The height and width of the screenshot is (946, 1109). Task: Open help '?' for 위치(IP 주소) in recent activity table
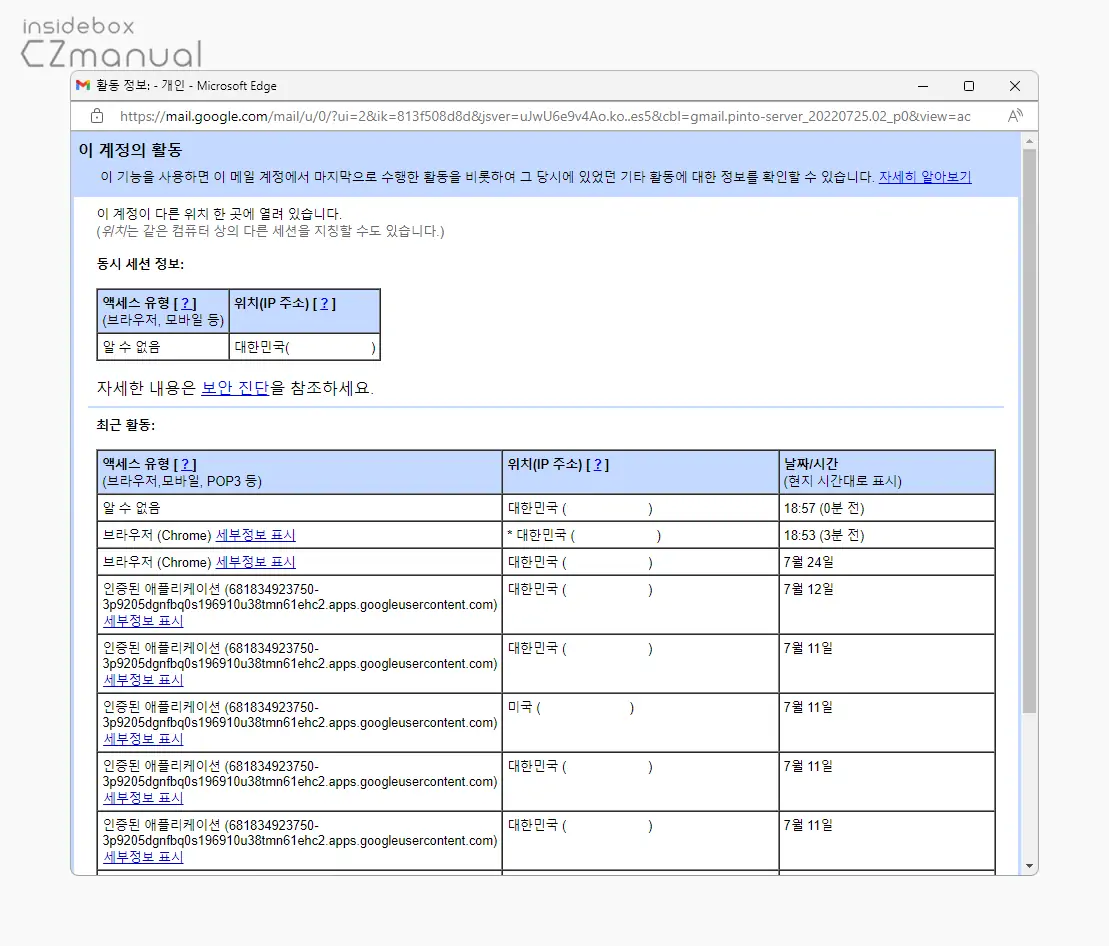tap(598, 465)
